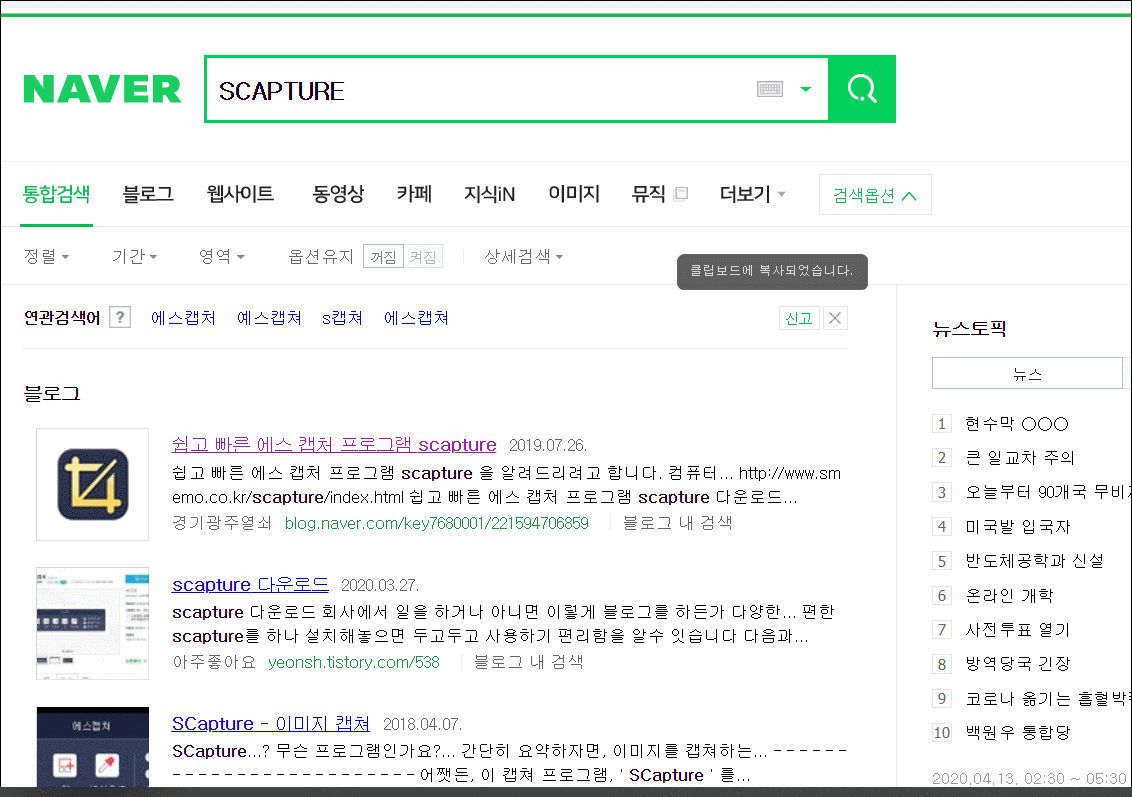Open news topic 방역당국 긴장

click(x=1018, y=664)
